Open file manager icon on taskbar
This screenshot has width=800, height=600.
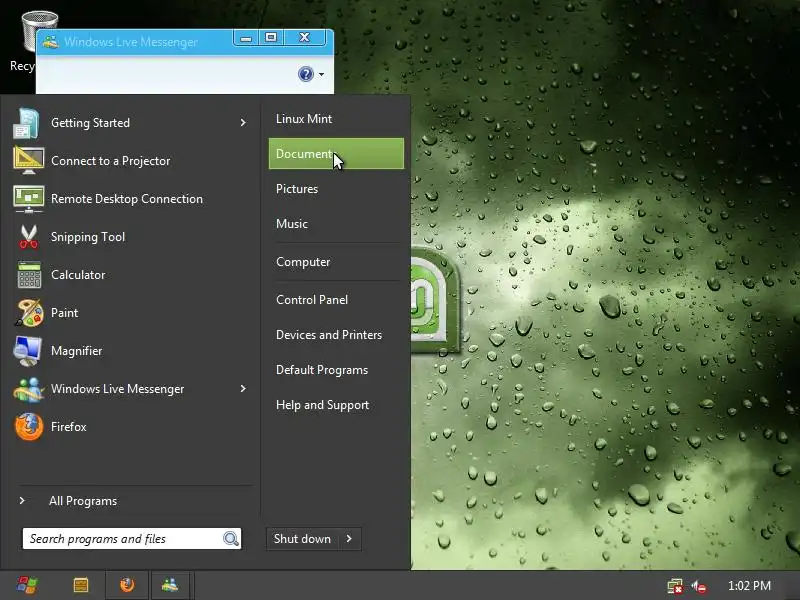pyautogui.click(x=81, y=585)
